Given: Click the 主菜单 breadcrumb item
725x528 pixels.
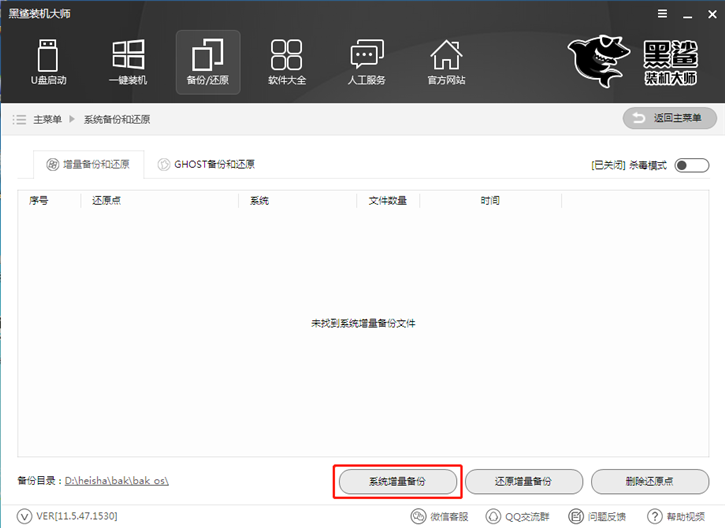Looking at the screenshot, I should click(x=47, y=119).
